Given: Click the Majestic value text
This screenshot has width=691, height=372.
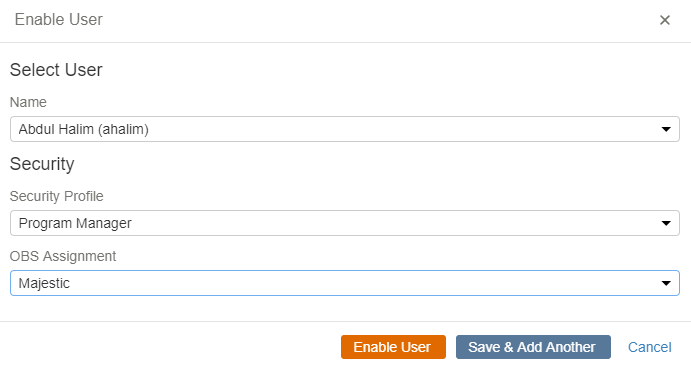Looking at the screenshot, I should click(x=44, y=283).
